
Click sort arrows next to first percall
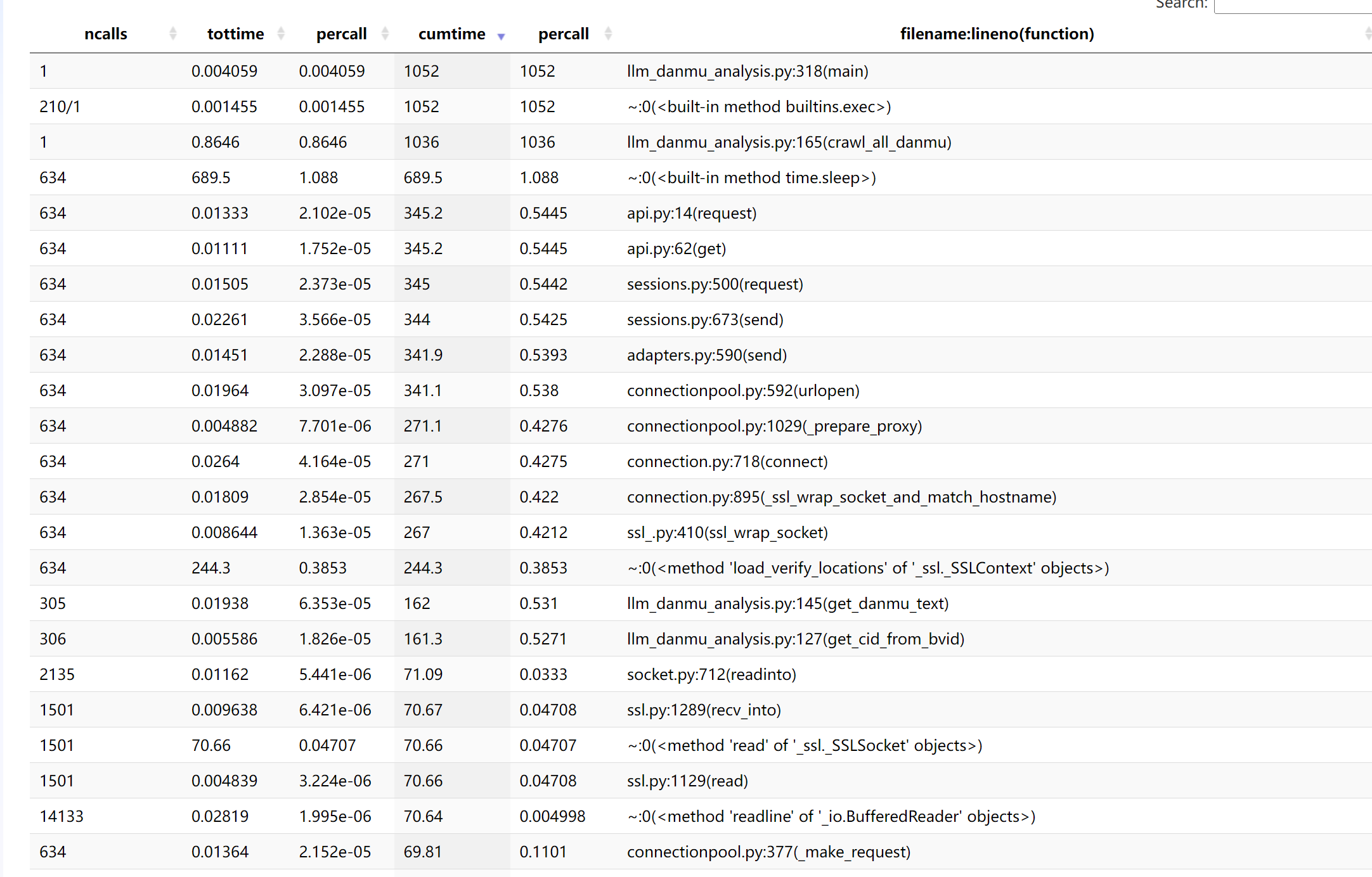(x=385, y=34)
